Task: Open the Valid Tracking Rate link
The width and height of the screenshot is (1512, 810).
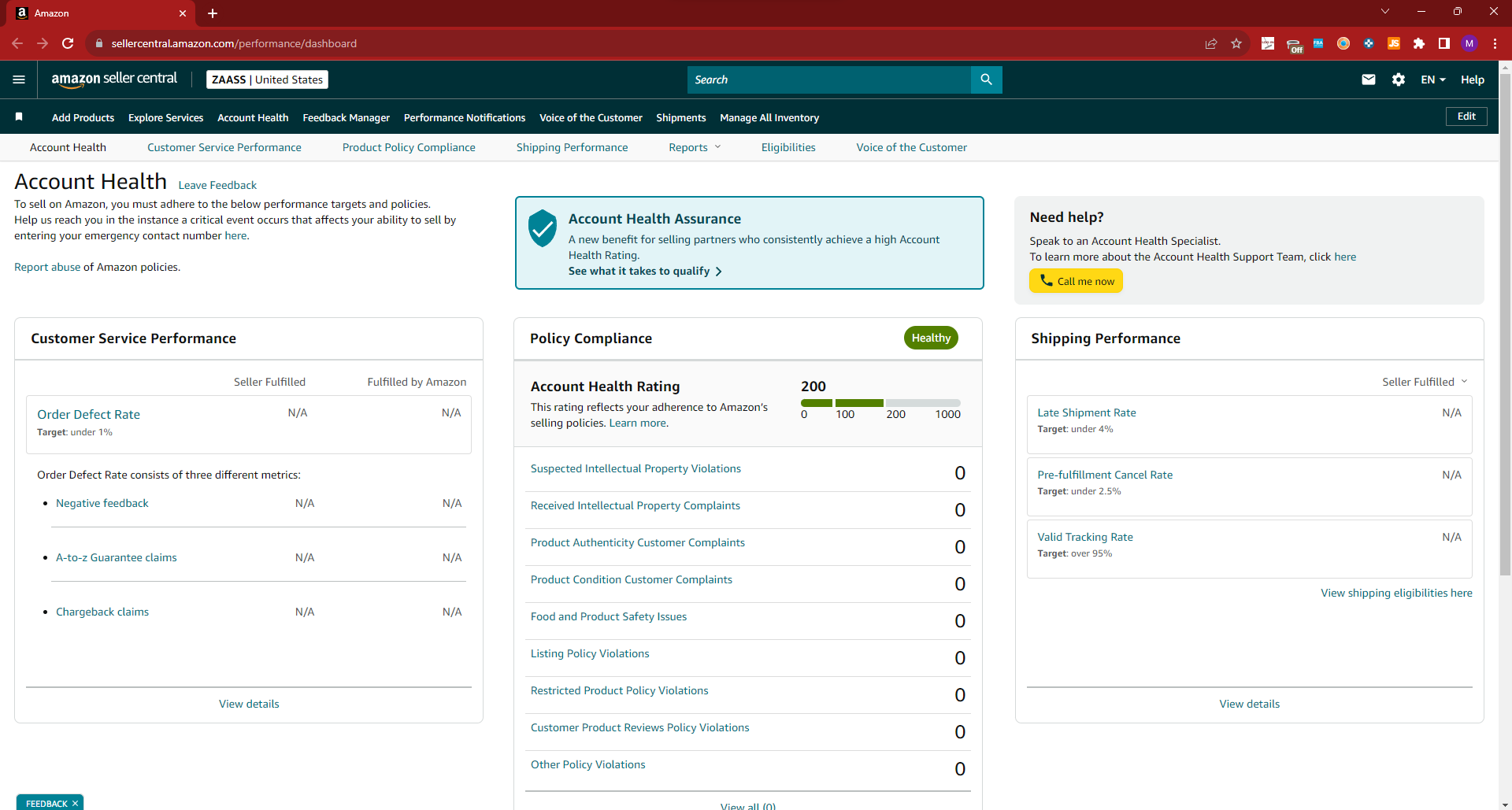Action: (1085, 537)
